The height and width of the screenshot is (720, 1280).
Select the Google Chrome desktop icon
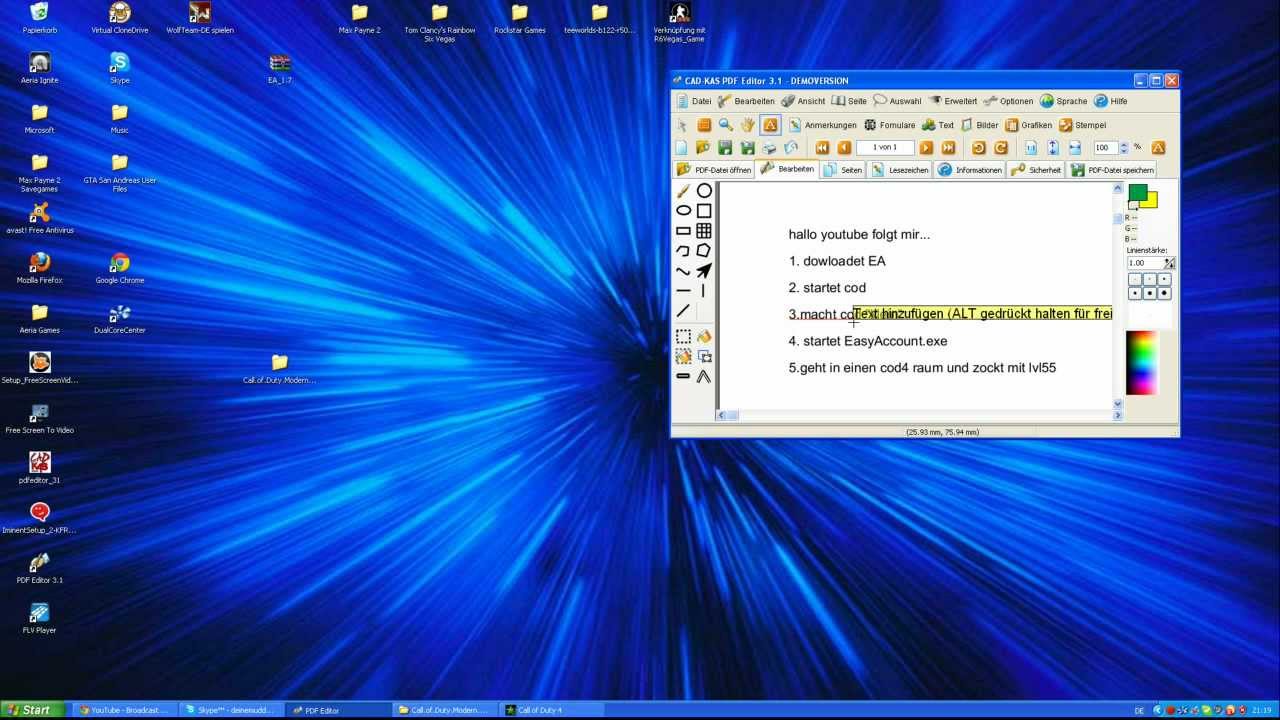pyautogui.click(x=120, y=268)
